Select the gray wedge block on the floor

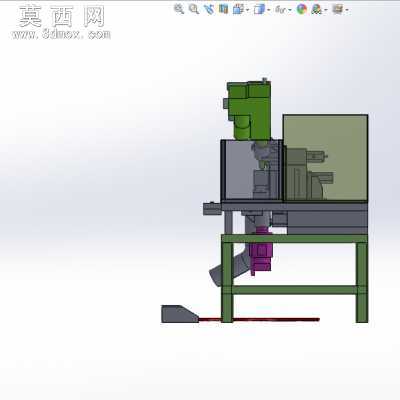[x=177, y=315]
